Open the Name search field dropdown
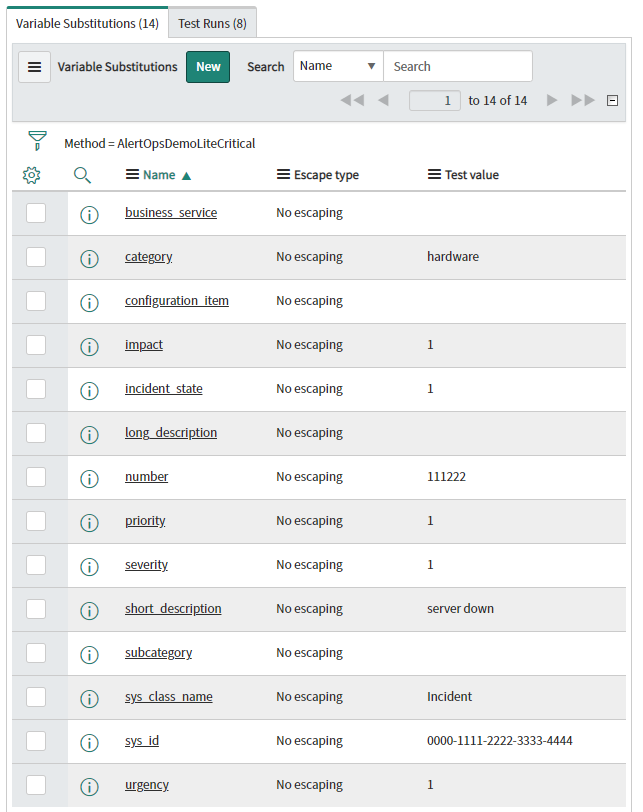 [338, 67]
